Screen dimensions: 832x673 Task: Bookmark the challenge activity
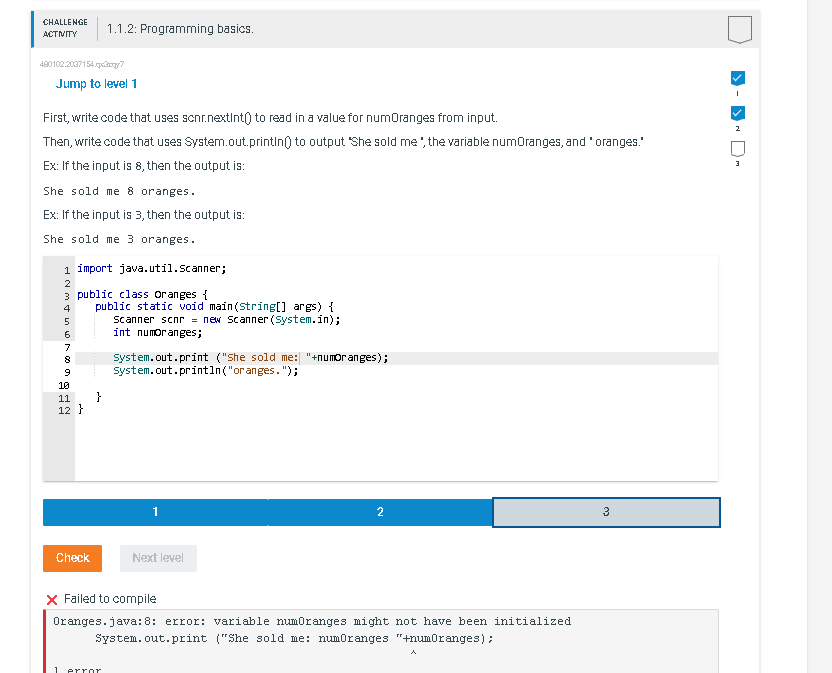(739, 29)
